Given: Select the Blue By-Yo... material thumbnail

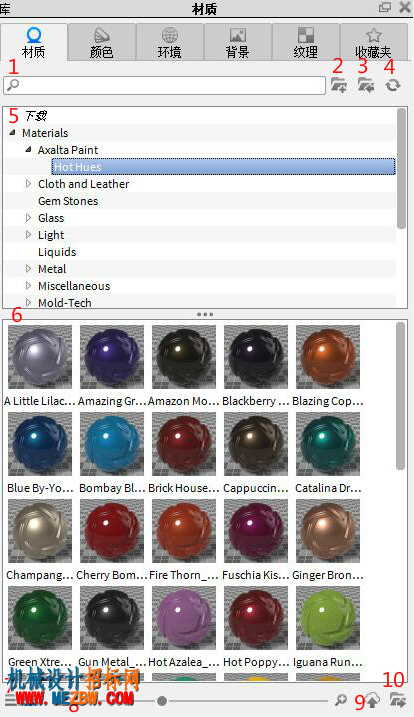Looking at the screenshot, I should [40, 444].
